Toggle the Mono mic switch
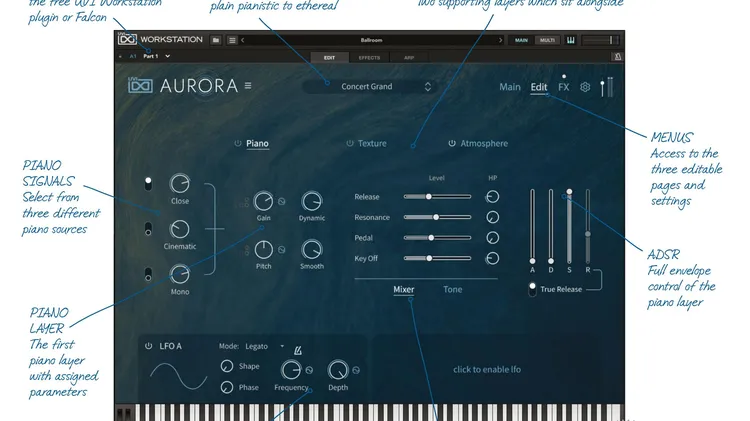The width and height of the screenshot is (750, 421). 148,275
